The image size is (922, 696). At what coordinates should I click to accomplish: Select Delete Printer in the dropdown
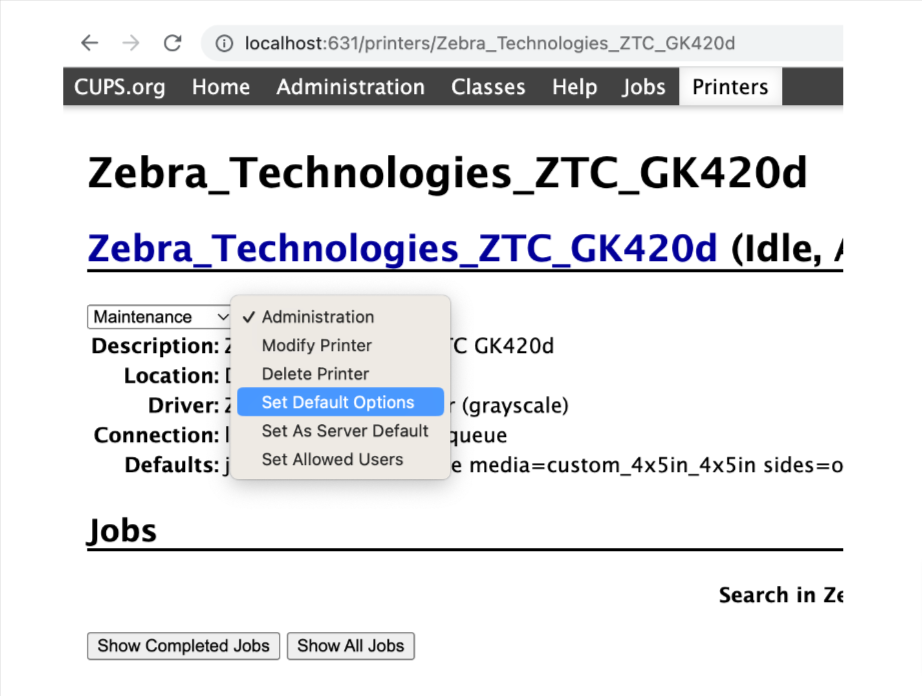pyautogui.click(x=316, y=374)
